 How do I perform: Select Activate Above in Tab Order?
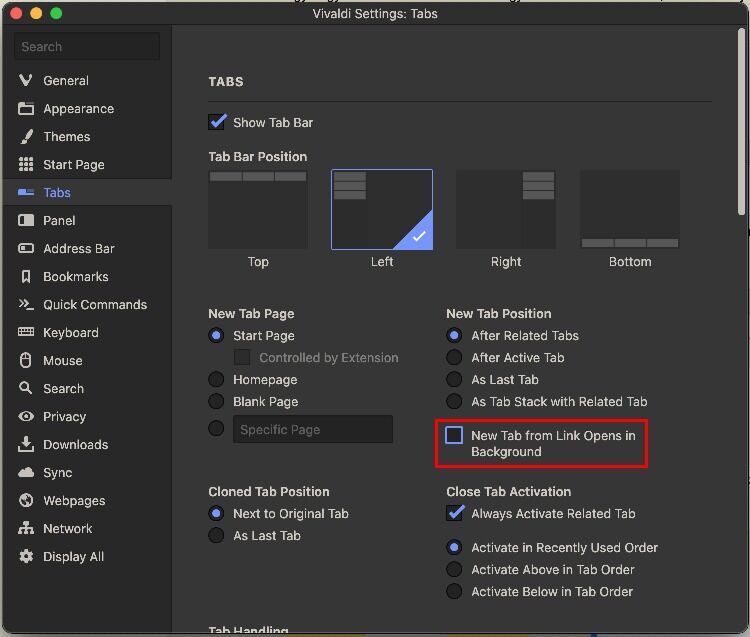[454, 569]
